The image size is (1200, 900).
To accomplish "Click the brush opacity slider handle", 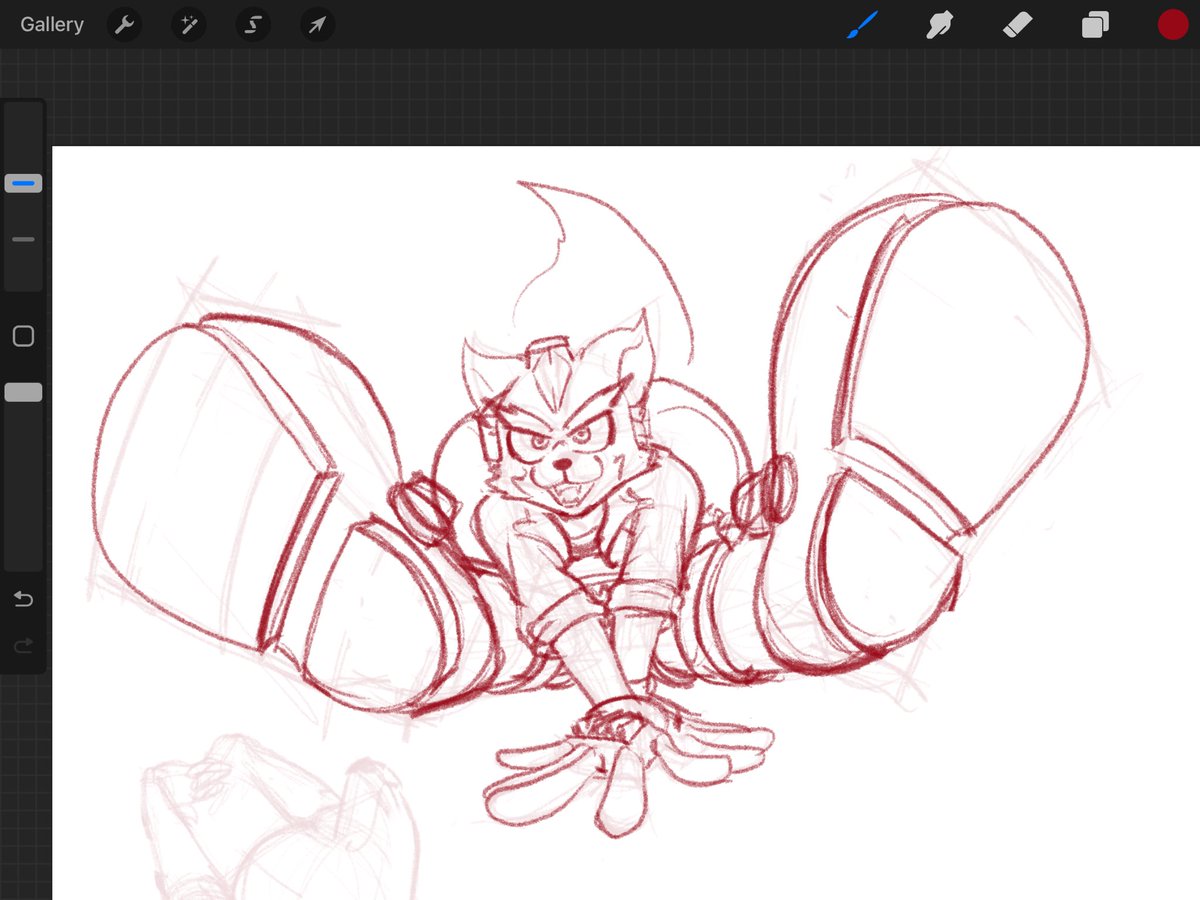I will coord(23,393).
